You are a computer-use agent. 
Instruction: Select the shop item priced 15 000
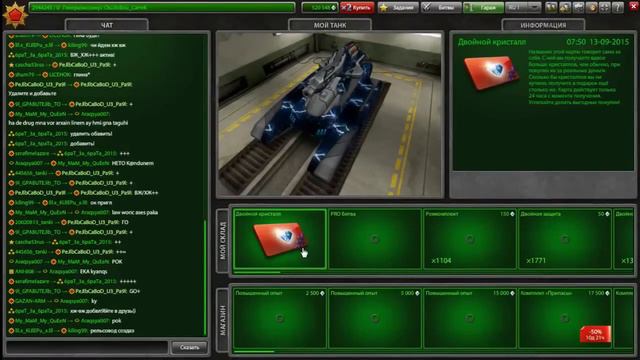pyautogui.click(x=469, y=318)
